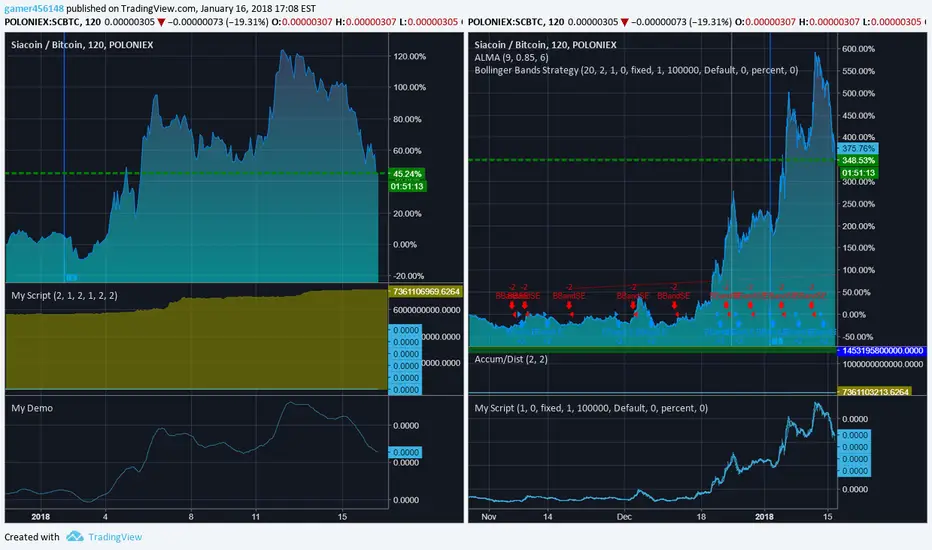
Task: Click the red down arrow in left header
Action: click(160, 22)
